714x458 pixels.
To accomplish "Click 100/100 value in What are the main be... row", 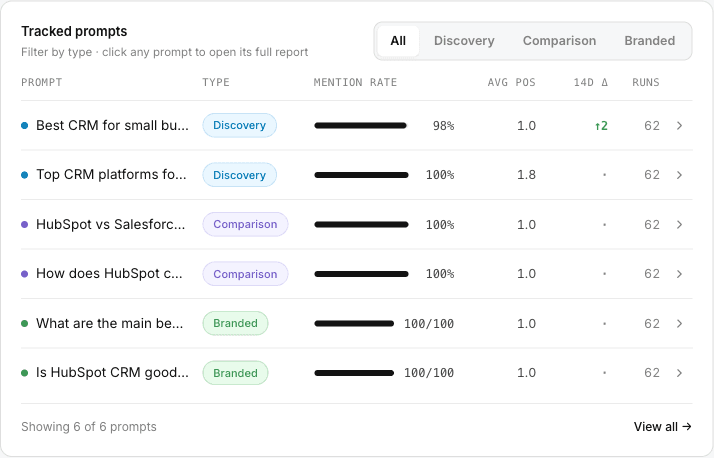I will pyautogui.click(x=429, y=324).
